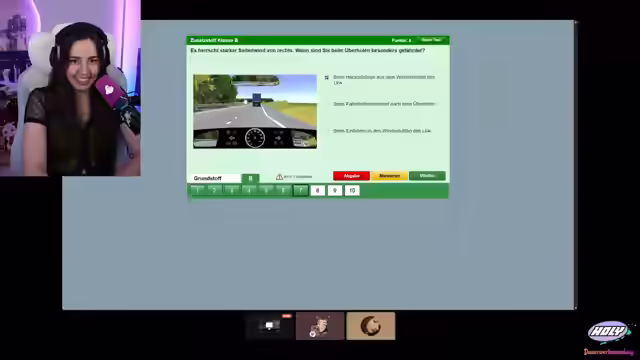The width and height of the screenshot is (640, 360).
Task: Jump to unanswered question 10
Action: click(352, 190)
